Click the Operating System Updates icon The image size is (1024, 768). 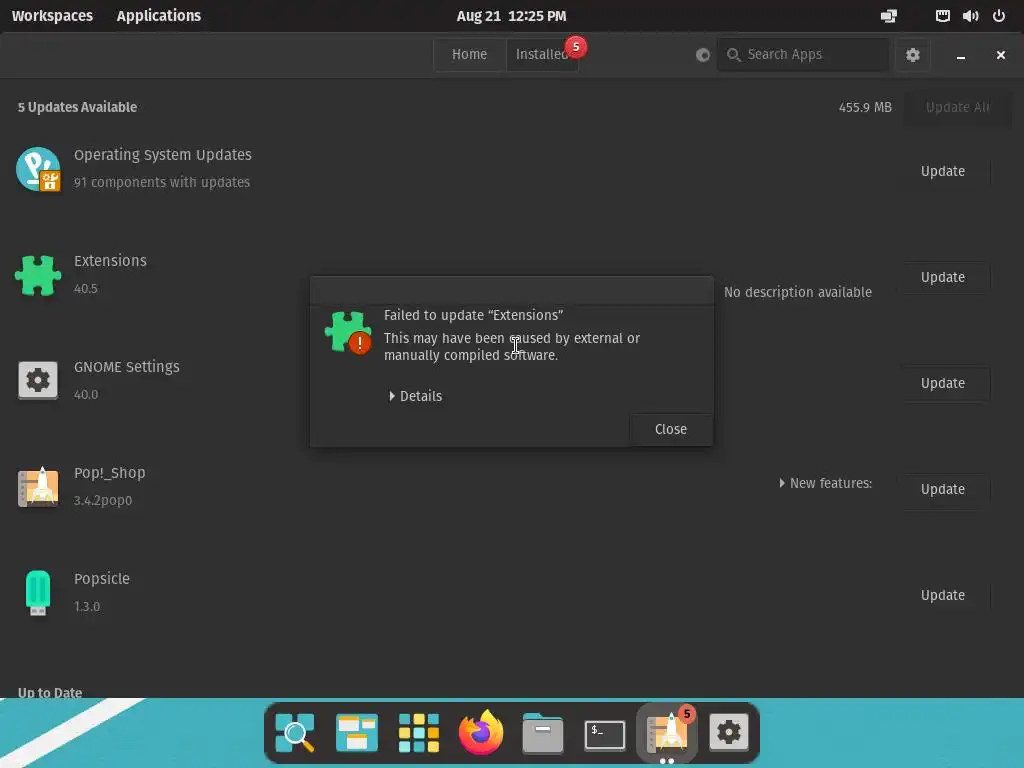click(x=38, y=169)
